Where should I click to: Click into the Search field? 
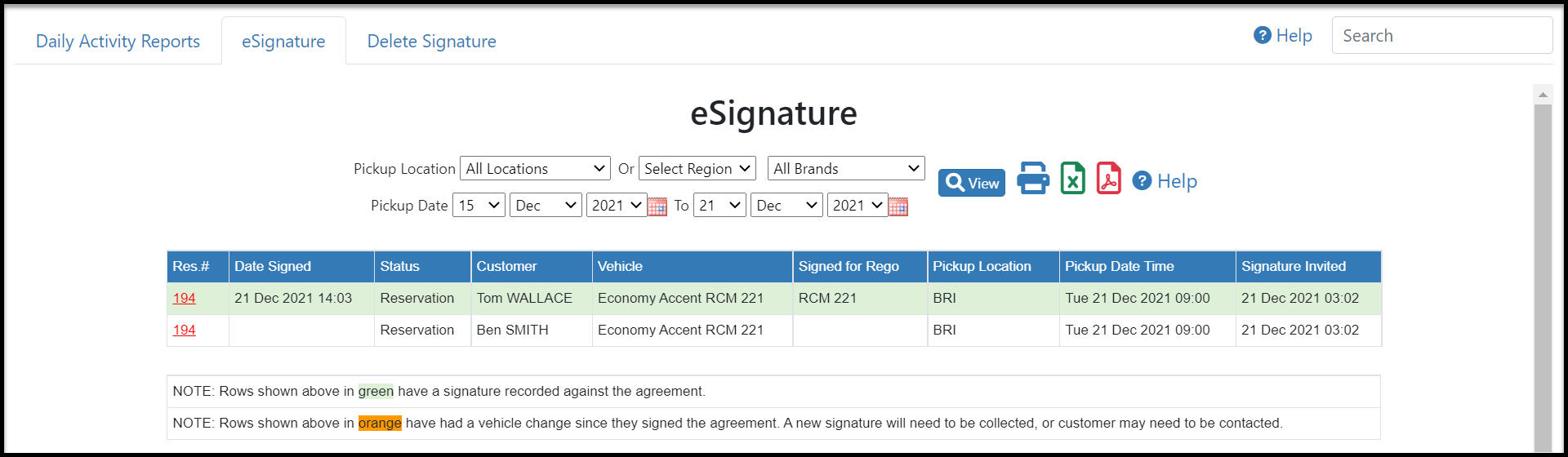(x=1441, y=36)
